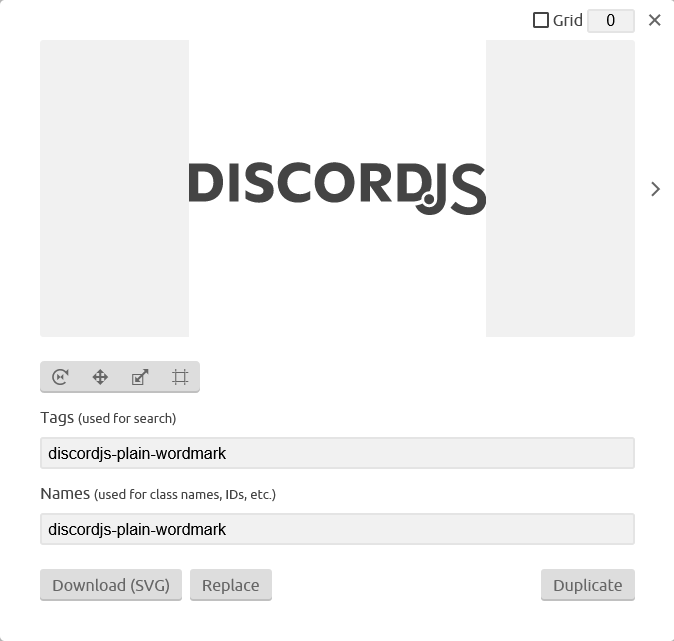674x641 pixels.
Task: Click inside the Names input field
Action: pyautogui.click(x=337, y=529)
